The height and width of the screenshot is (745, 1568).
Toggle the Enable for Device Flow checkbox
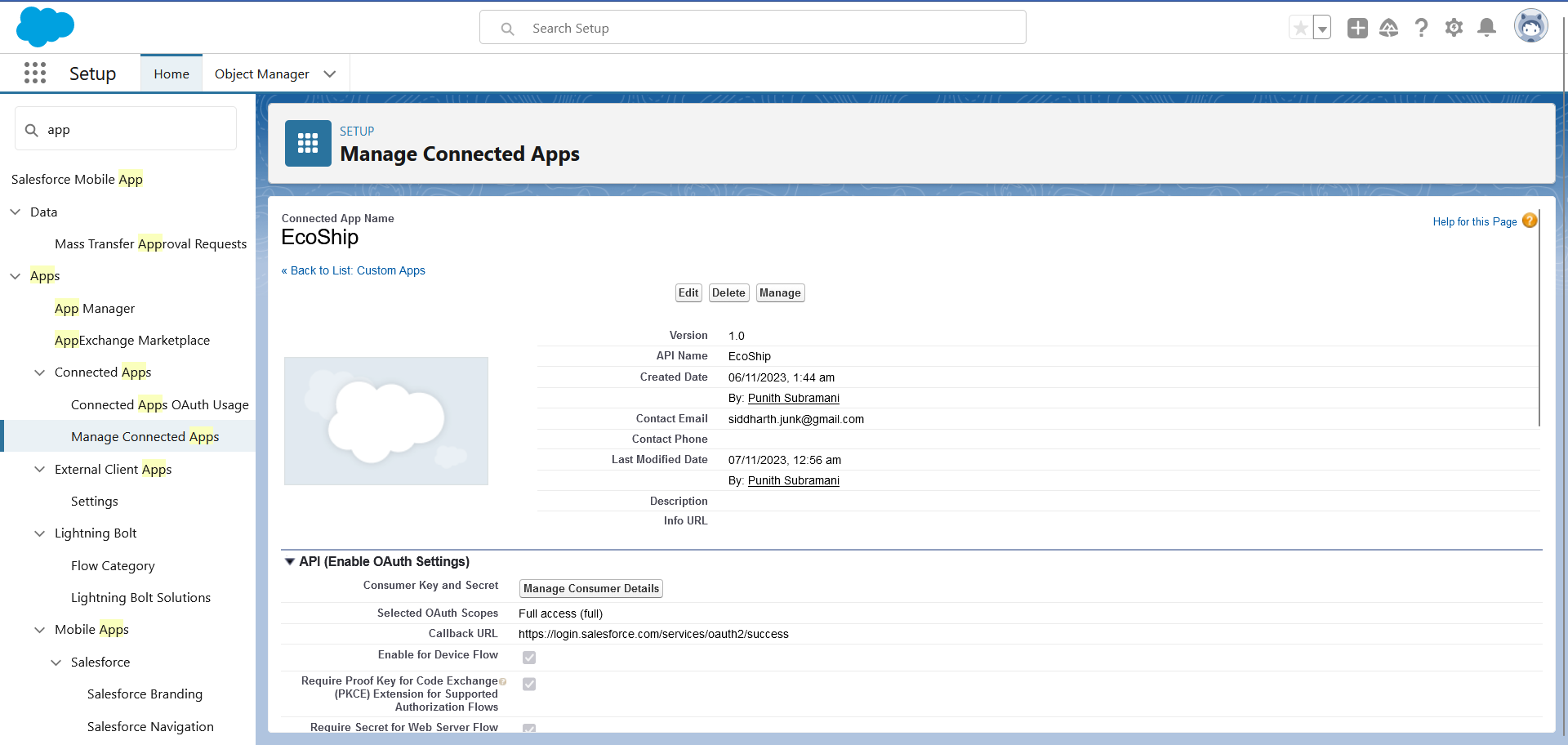[x=529, y=658]
